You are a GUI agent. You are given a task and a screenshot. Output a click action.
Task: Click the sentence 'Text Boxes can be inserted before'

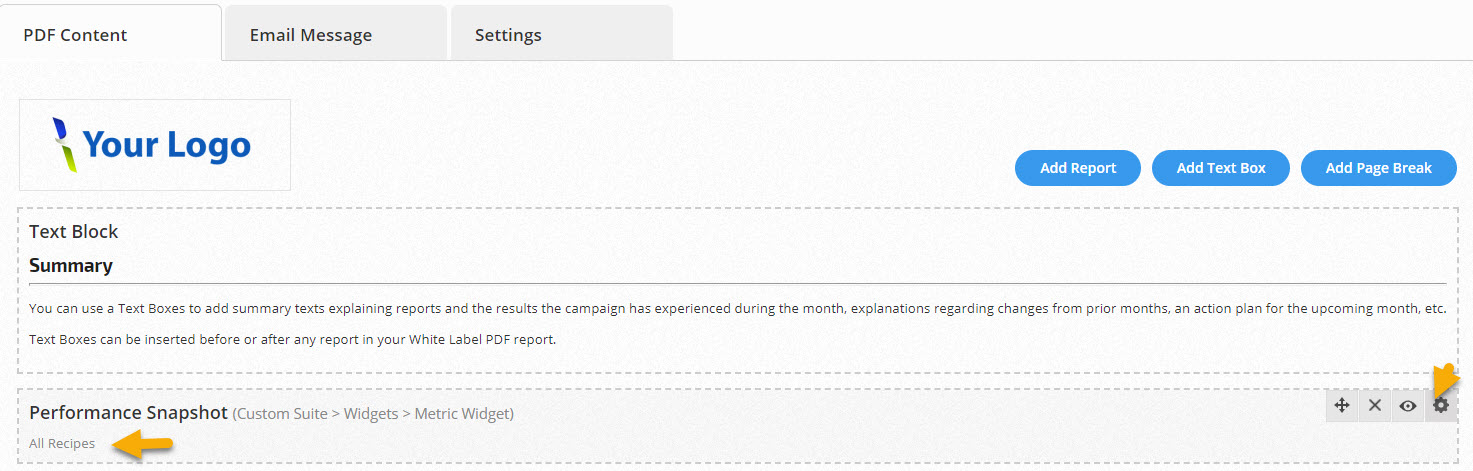coord(292,339)
